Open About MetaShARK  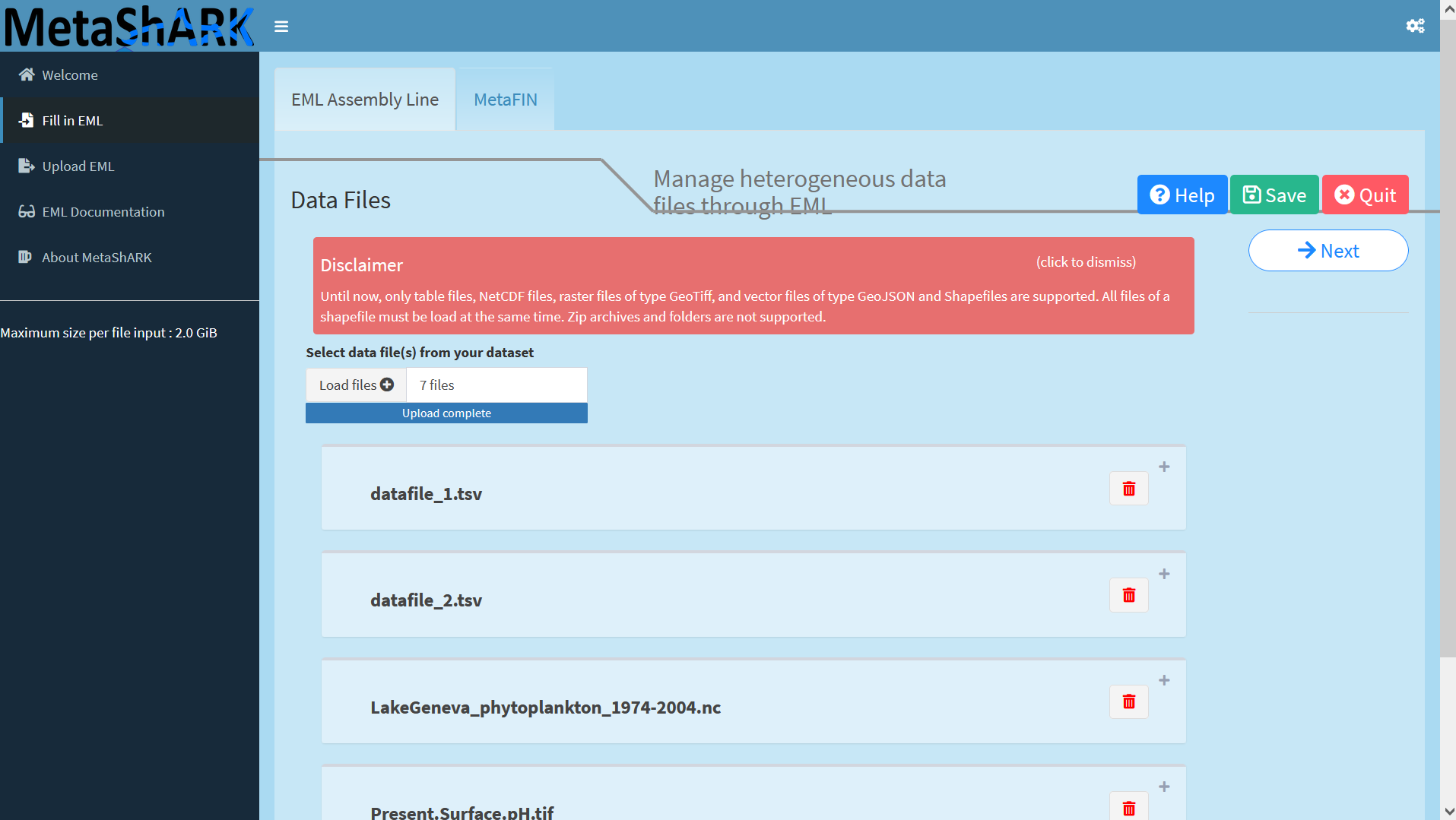[x=129, y=257]
